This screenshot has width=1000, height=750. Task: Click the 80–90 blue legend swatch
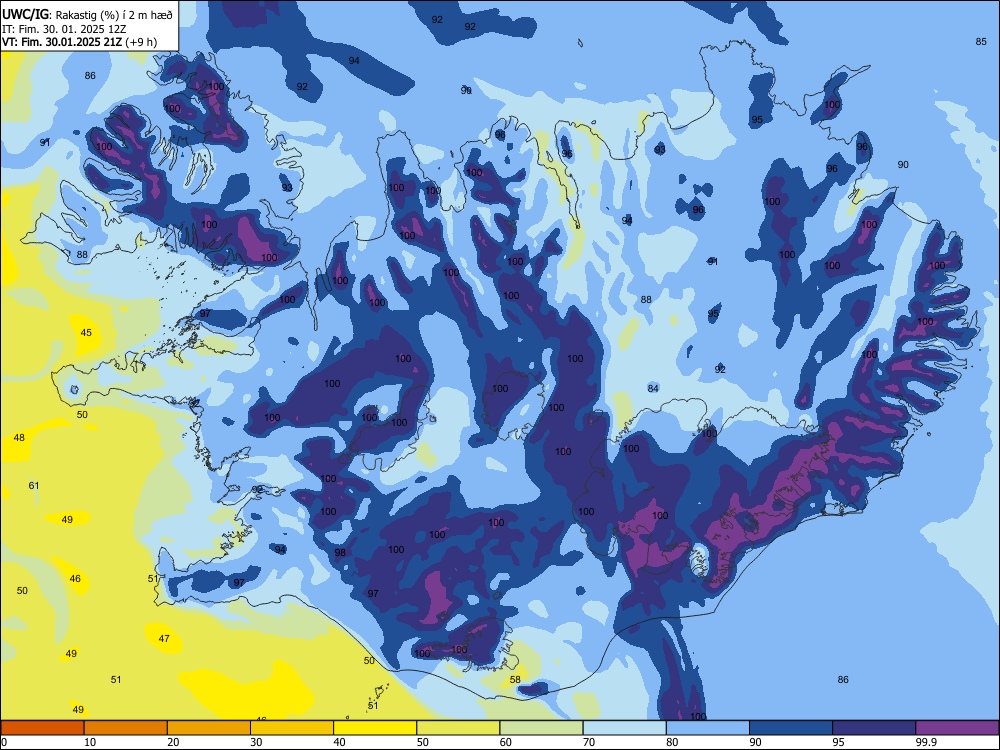pos(708,728)
